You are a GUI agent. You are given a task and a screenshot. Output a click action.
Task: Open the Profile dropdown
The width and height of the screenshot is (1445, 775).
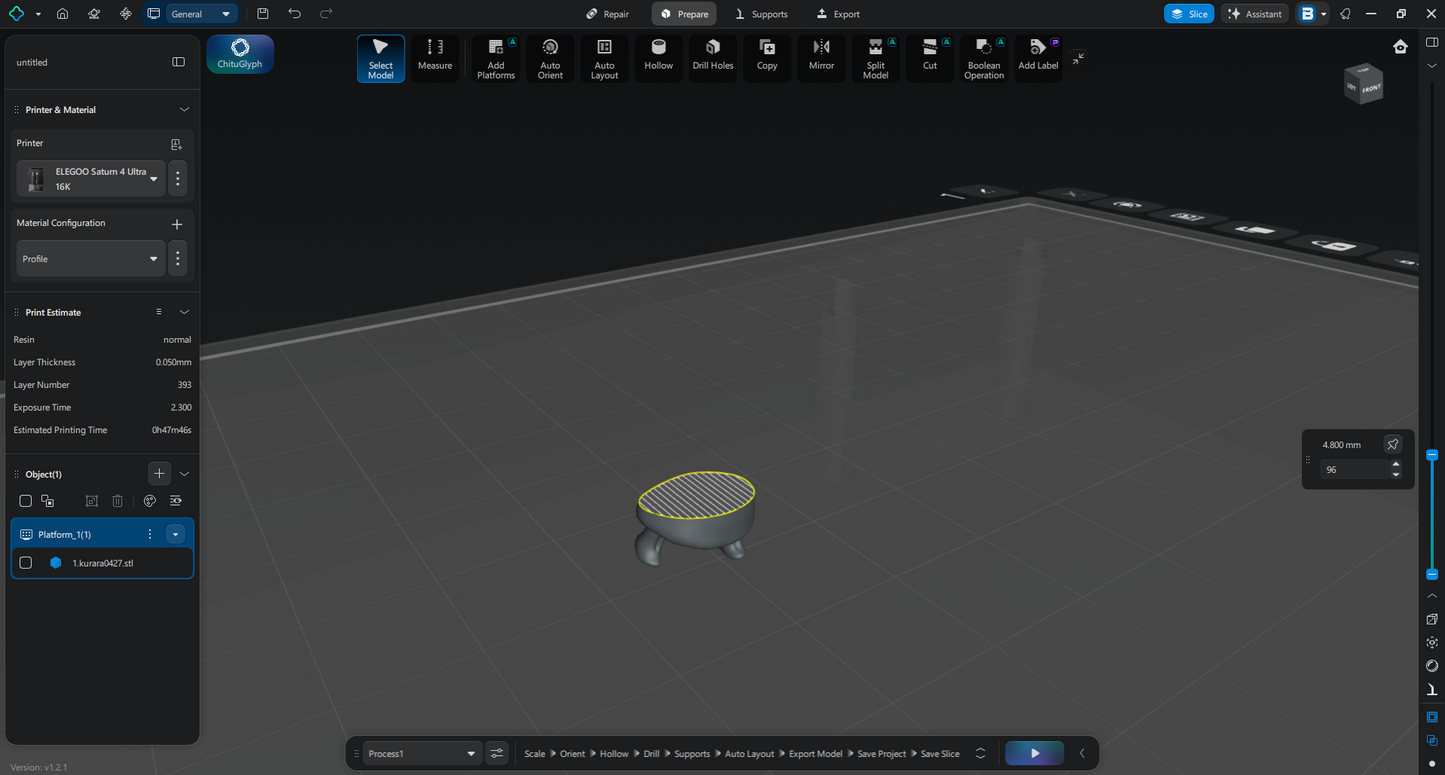coord(90,259)
